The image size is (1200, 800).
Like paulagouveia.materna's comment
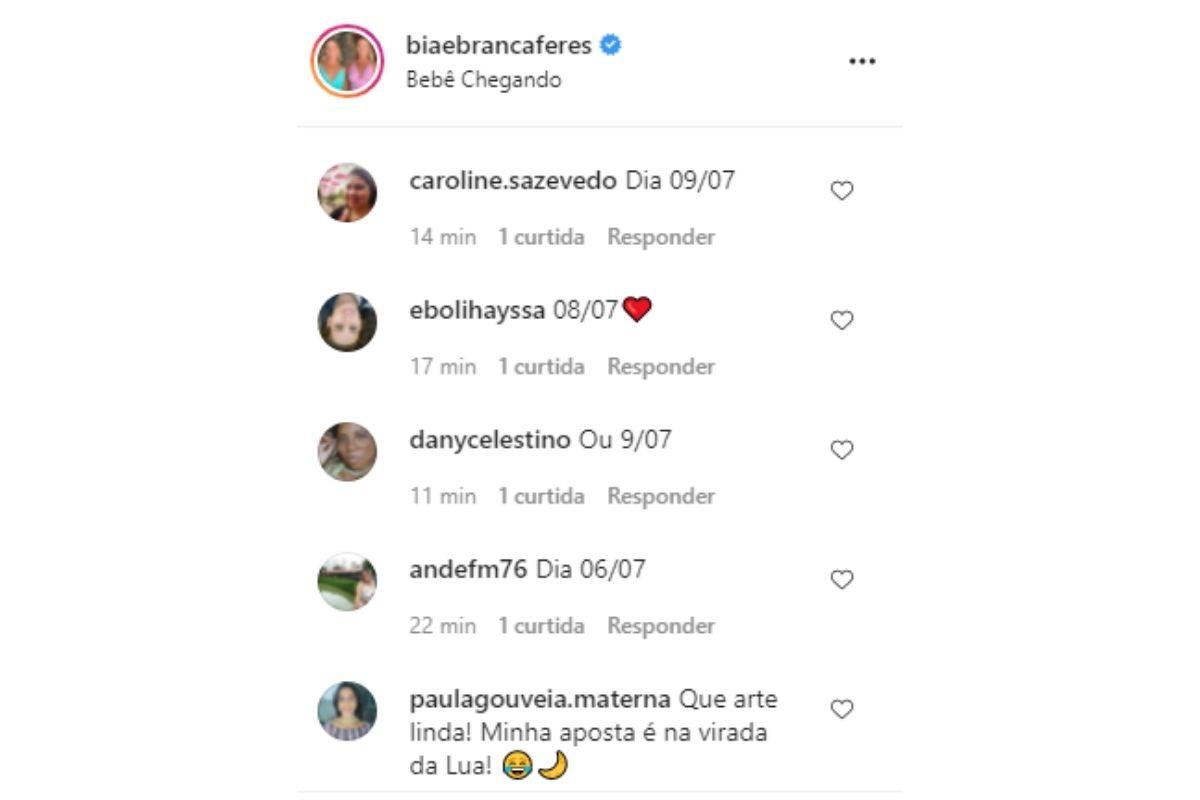click(x=842, y=709)
